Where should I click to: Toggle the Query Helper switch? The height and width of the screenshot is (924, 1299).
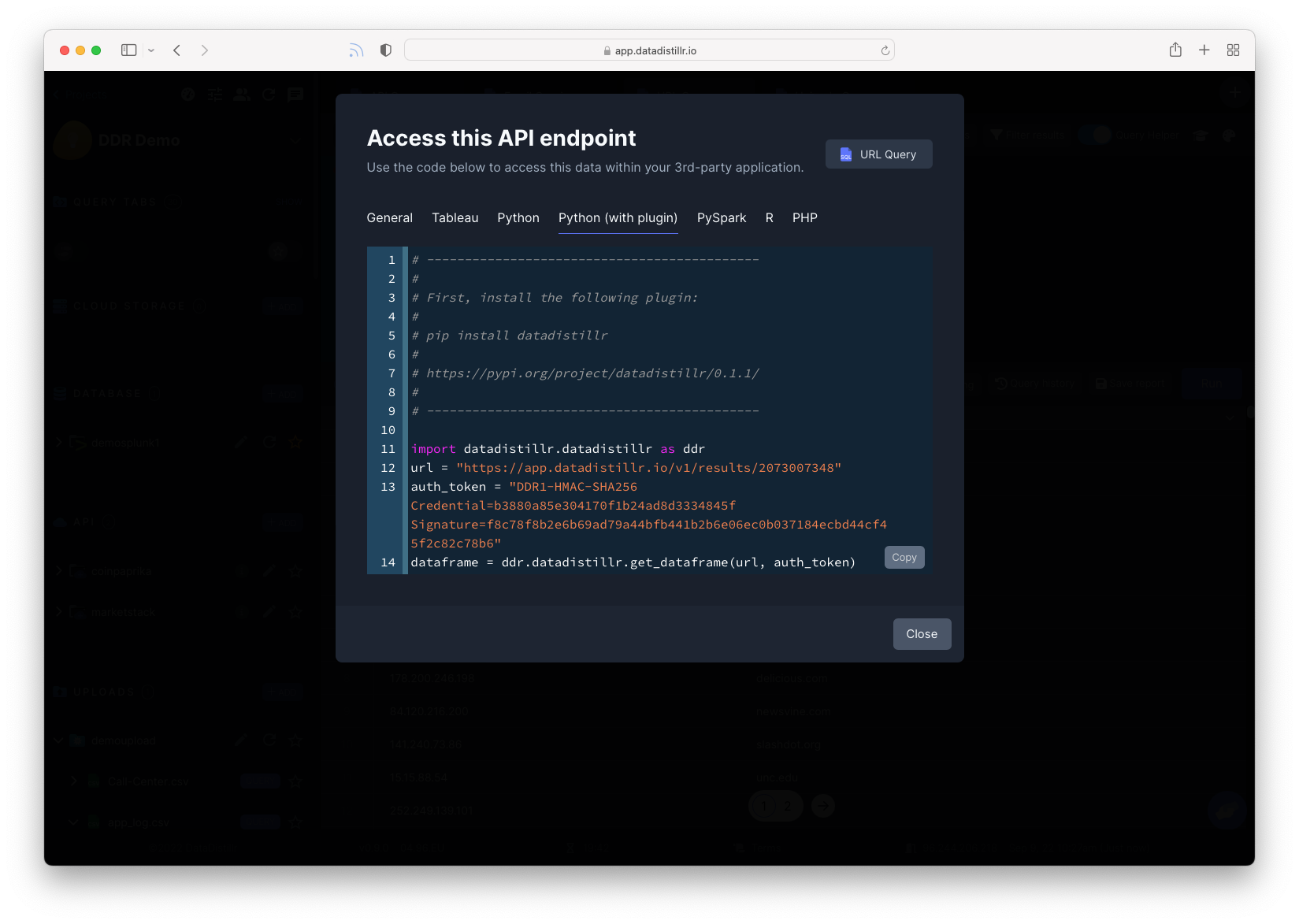(x=1094, y=135)
